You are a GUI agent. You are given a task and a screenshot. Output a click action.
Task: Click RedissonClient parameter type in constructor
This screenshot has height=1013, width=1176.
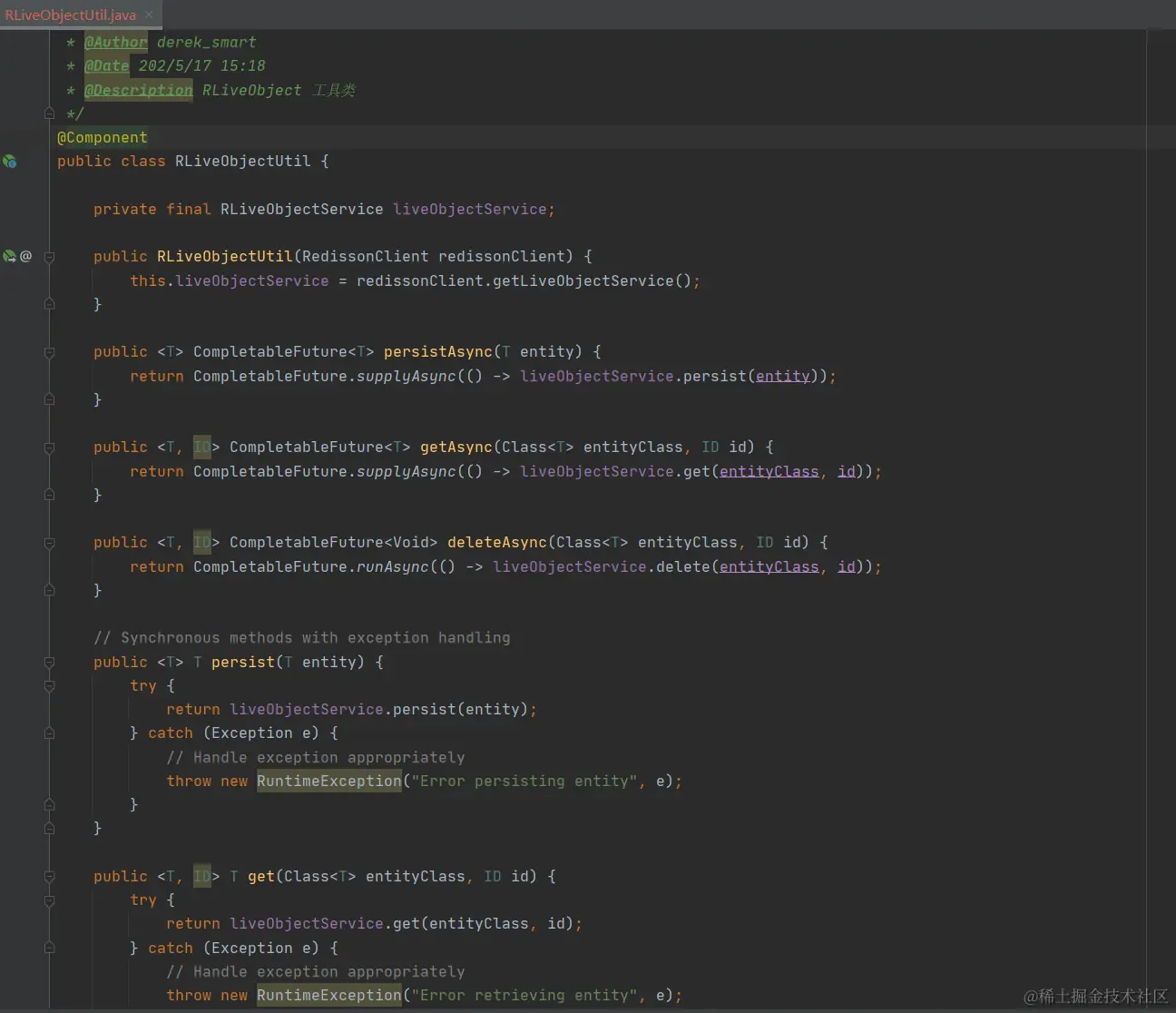point(365,256)
